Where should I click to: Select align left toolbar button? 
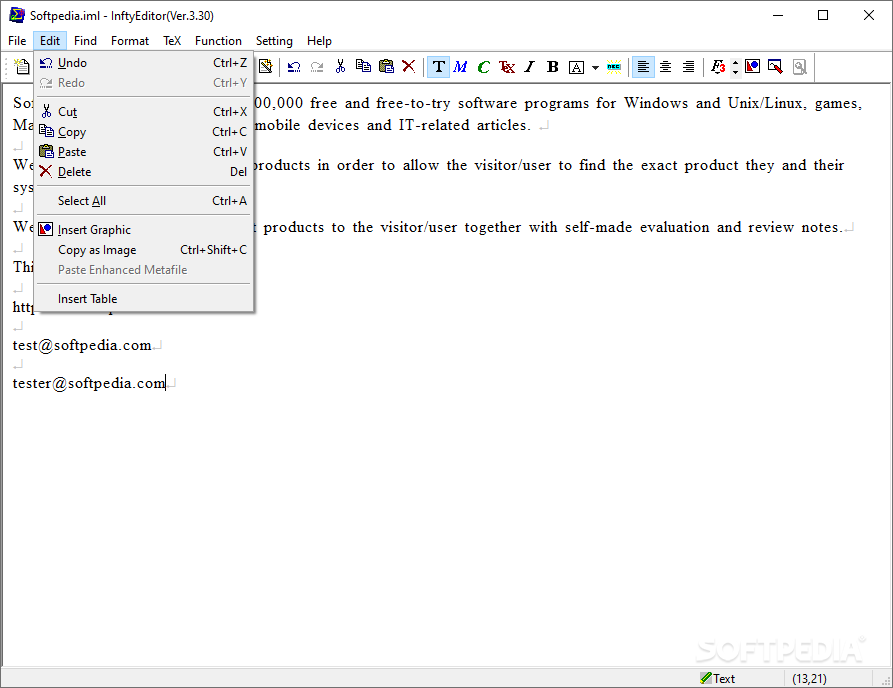pos(643,67)
